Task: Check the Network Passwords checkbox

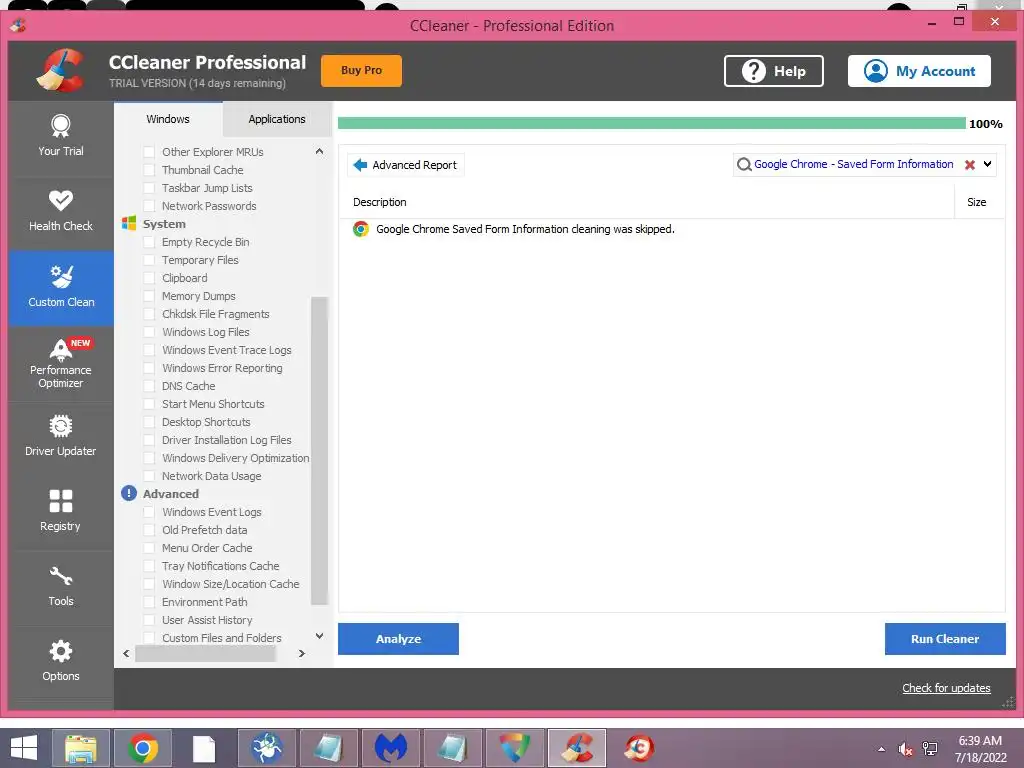Action: point(149,206)
